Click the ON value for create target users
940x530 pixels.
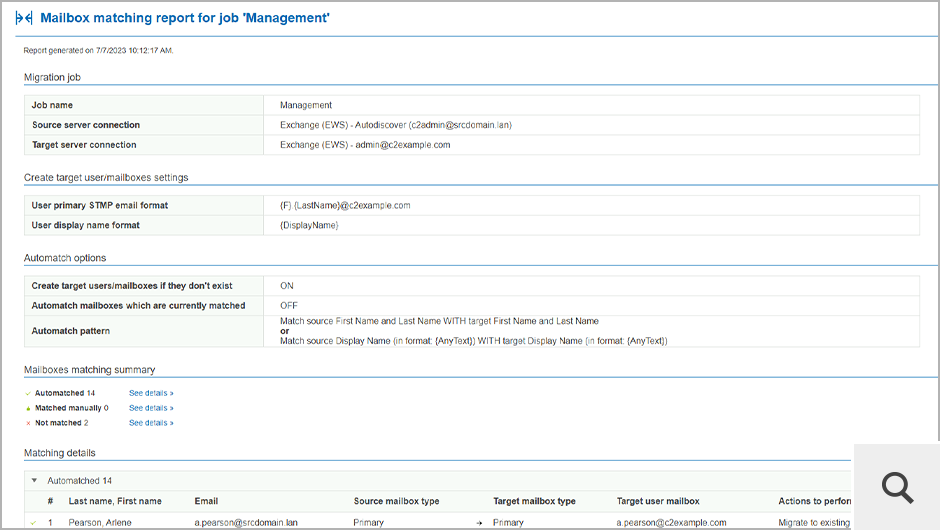coord(287,285)
